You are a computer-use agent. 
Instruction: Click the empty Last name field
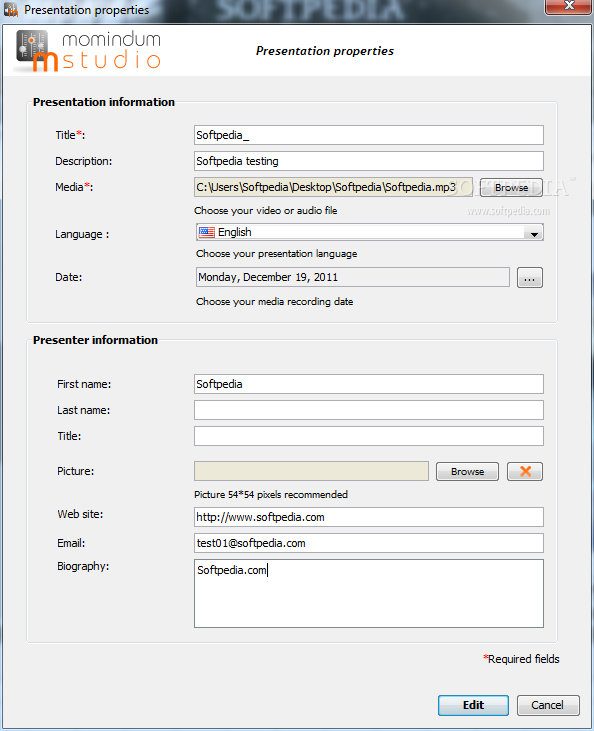click(369, 410)
